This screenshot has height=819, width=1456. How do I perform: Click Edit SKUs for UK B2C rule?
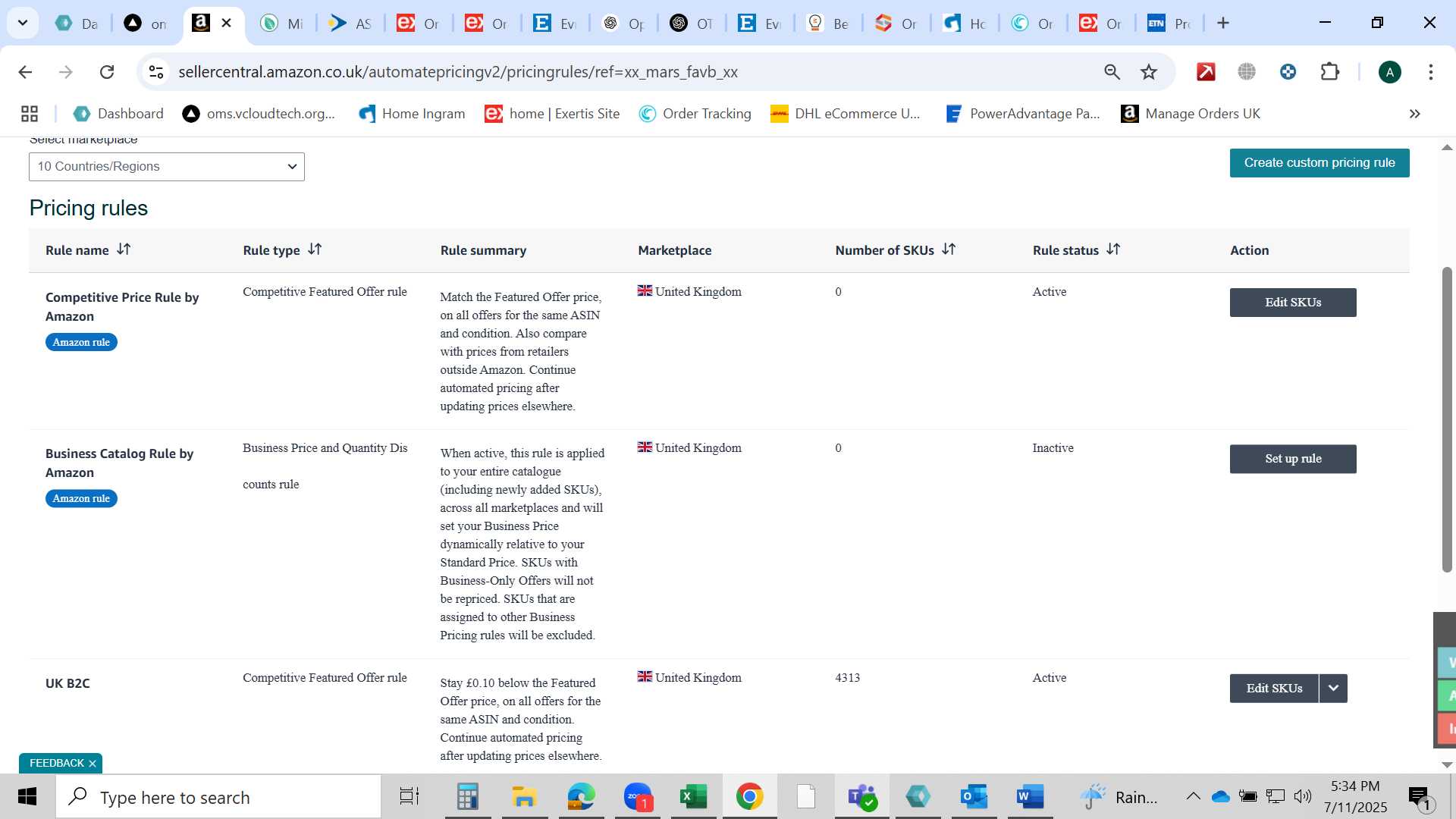[x=1274, y=689]
